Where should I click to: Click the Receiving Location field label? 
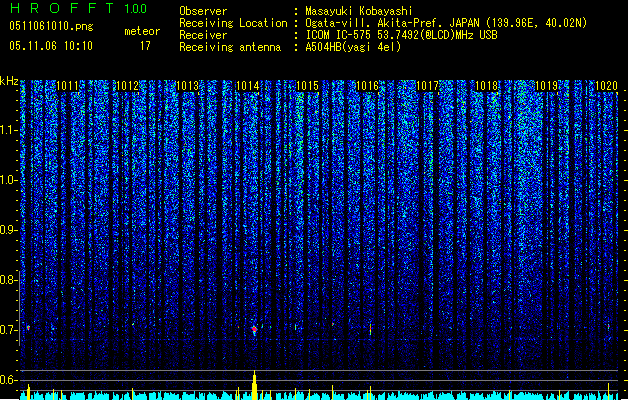point(233,23)
